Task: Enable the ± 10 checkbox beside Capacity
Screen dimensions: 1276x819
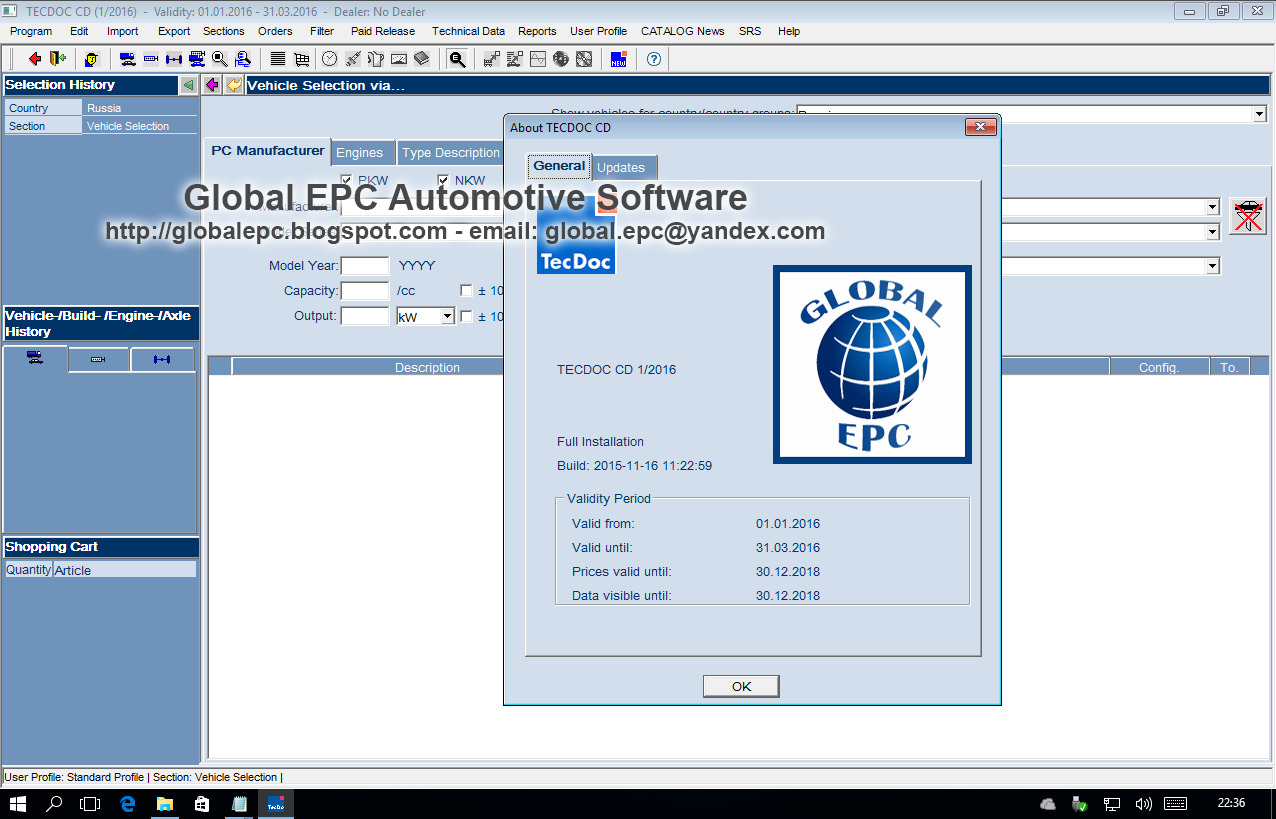Action: (466, 291)
